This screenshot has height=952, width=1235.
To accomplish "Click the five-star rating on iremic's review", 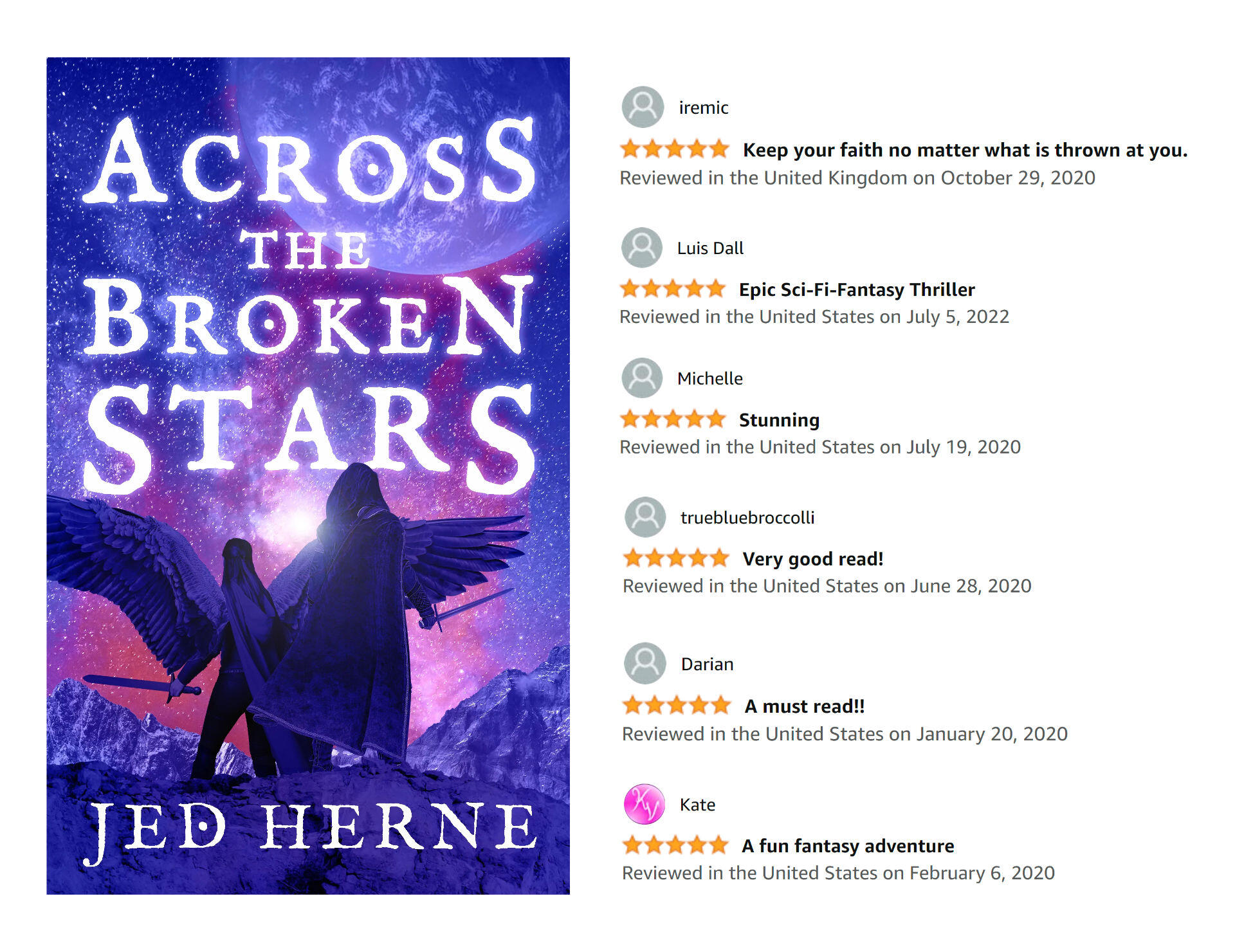I will pos(674,149).
